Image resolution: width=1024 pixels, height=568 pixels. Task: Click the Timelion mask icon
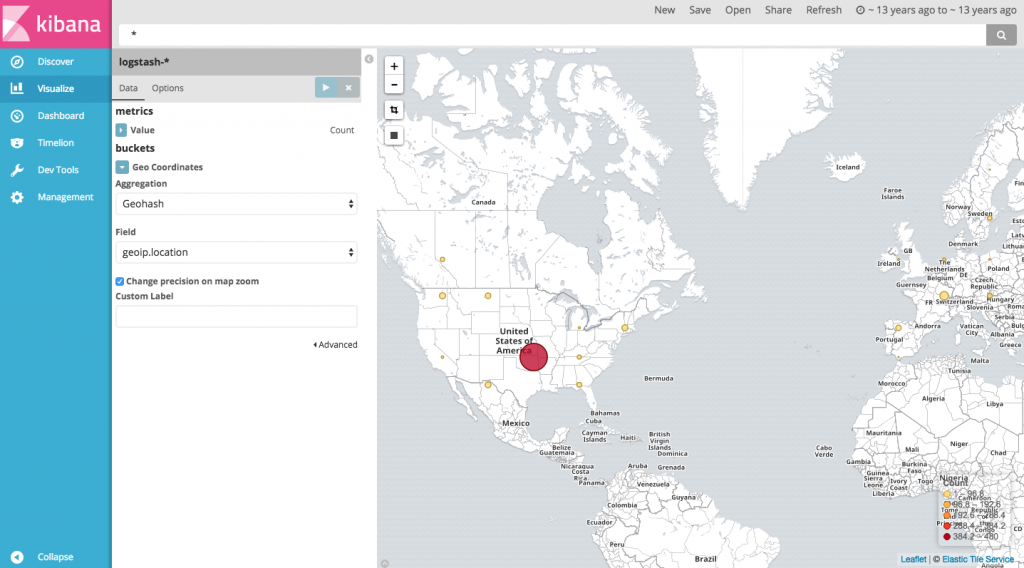tap(17, 142)
